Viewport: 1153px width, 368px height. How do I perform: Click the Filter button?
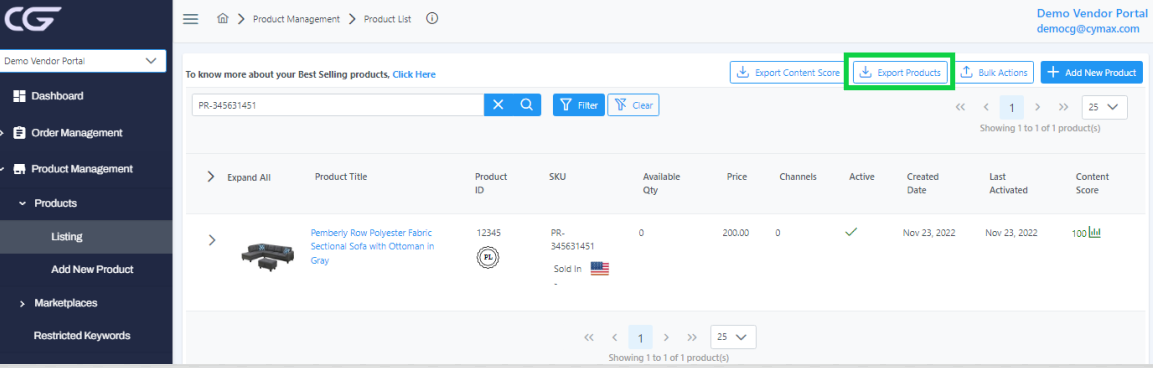click(579, 105)
